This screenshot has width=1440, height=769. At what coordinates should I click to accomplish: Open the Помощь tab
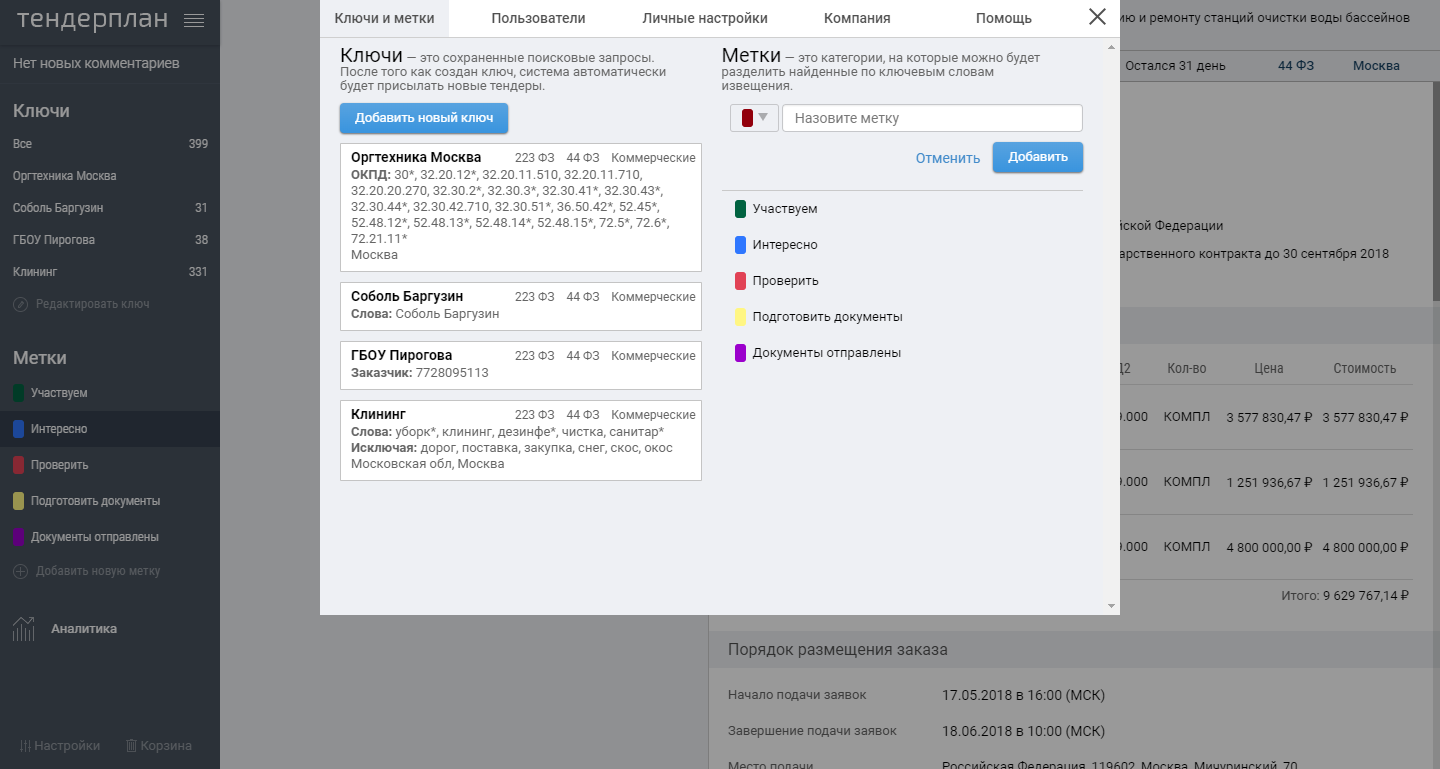[1004, 18]
